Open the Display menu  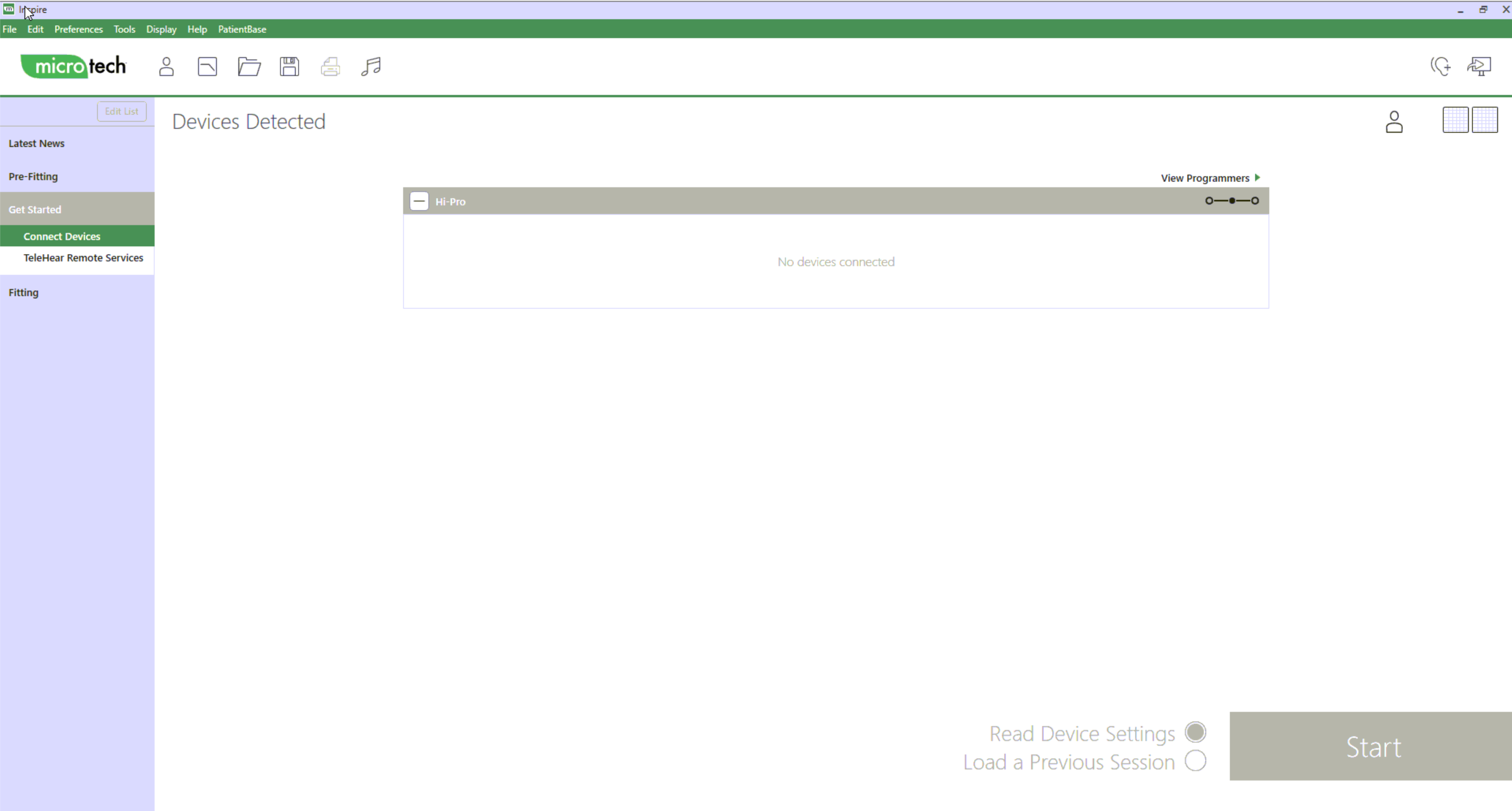(x=161, y=29)
